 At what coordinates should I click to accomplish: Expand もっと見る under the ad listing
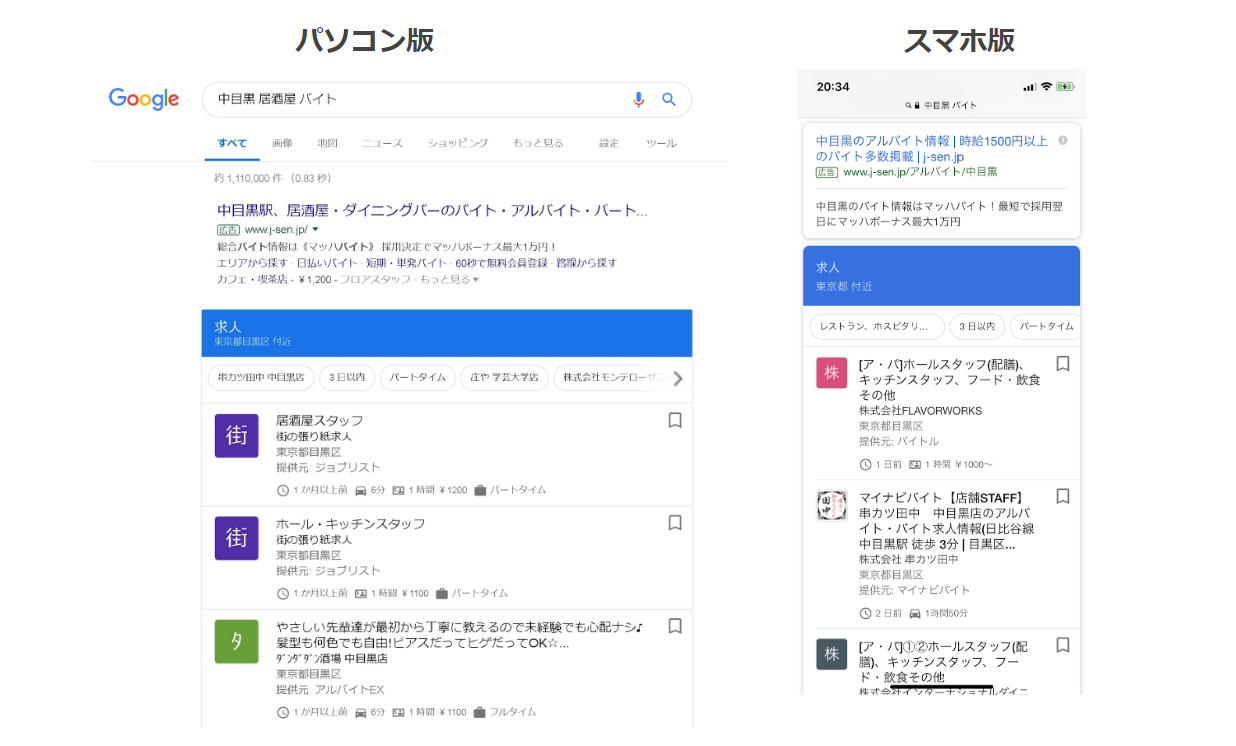450,279
